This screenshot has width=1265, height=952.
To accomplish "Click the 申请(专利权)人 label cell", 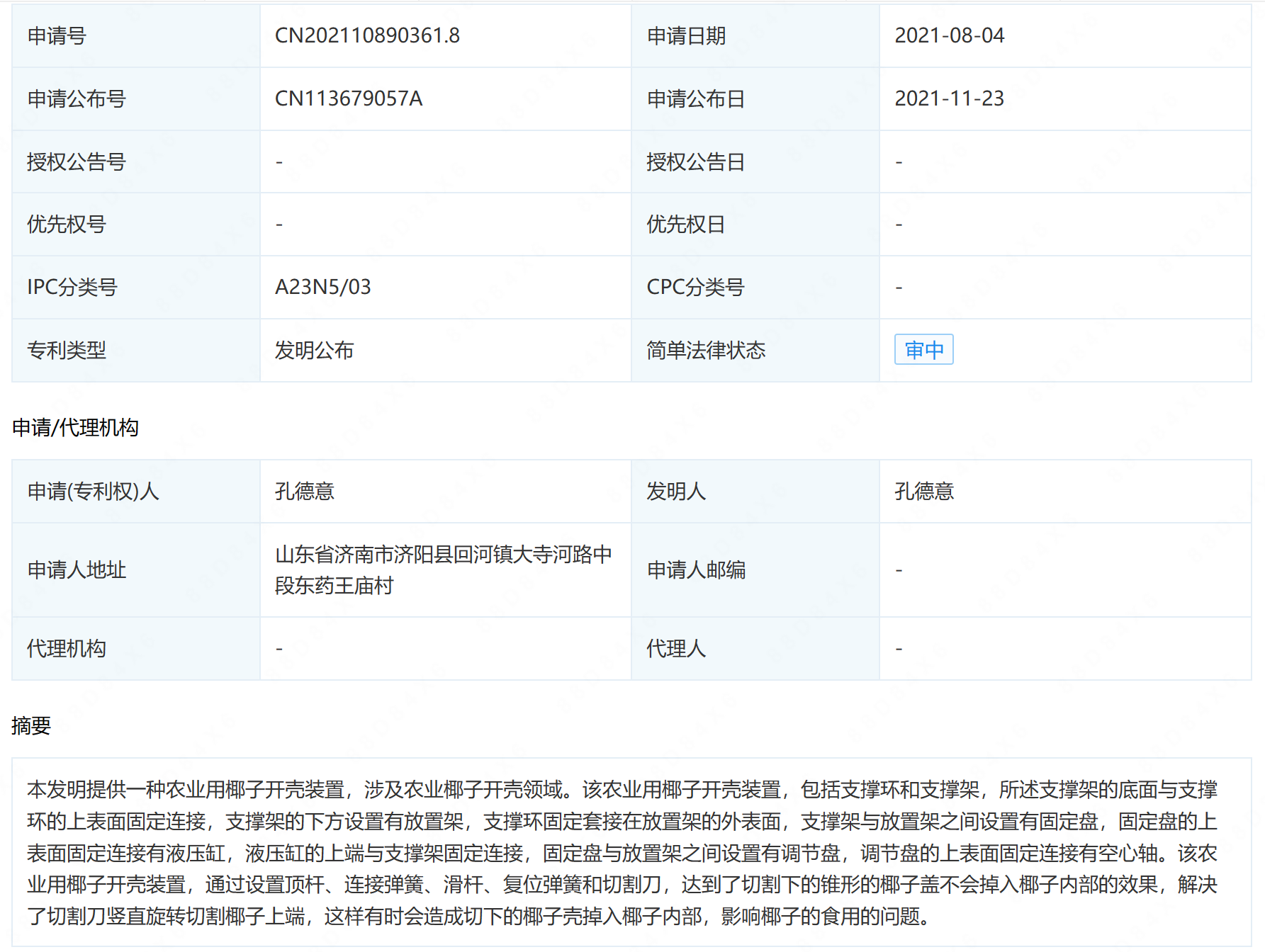I will (x=136, y=491).
